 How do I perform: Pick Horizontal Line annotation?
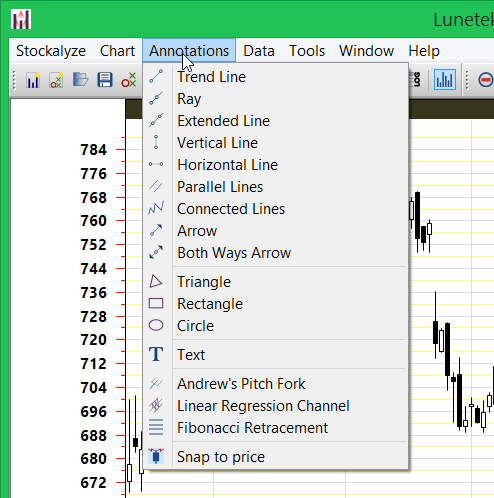(x=275, y=165)
